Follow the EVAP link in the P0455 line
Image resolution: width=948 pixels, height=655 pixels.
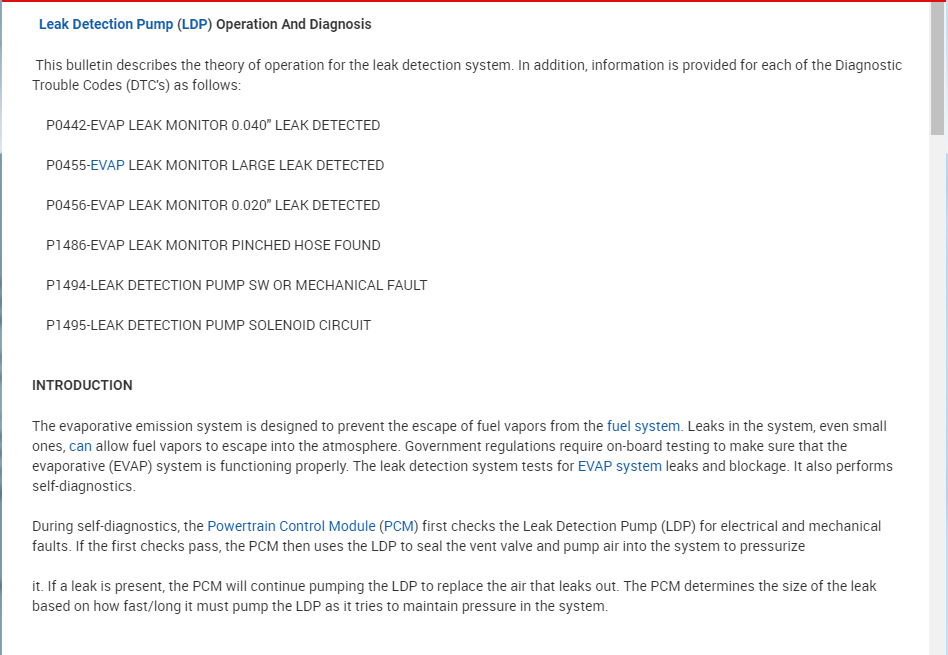tap(107, 165)
